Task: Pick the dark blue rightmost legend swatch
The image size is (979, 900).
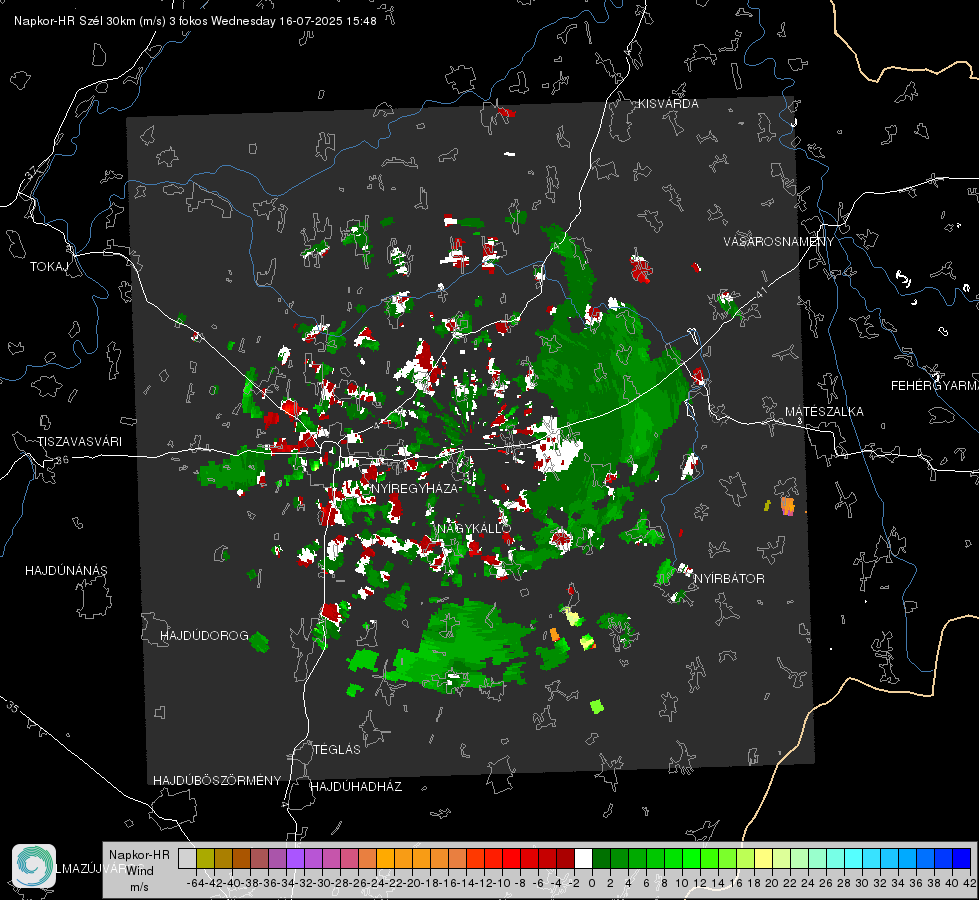Action: [x=962, y=858]
